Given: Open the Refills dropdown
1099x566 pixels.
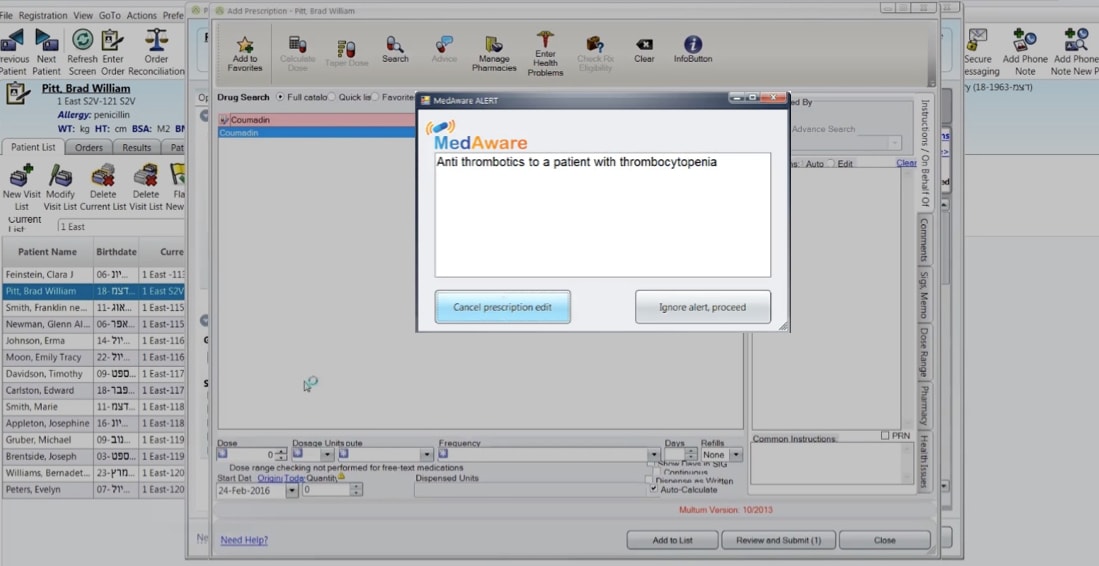Looking at the screenshot, I should 735,455.
